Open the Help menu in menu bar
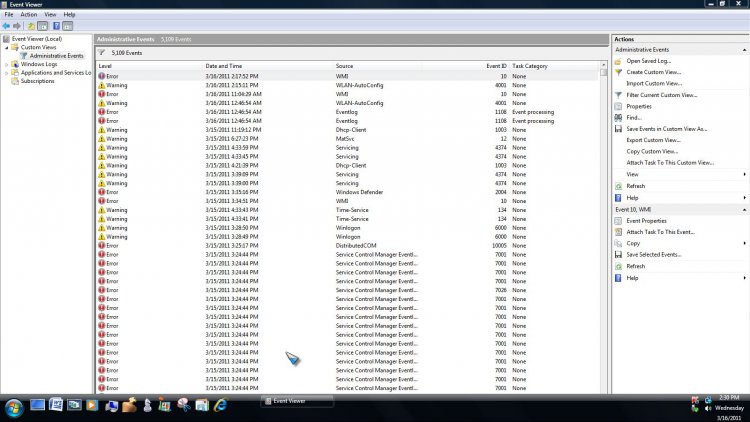 (x=69, y=15)
